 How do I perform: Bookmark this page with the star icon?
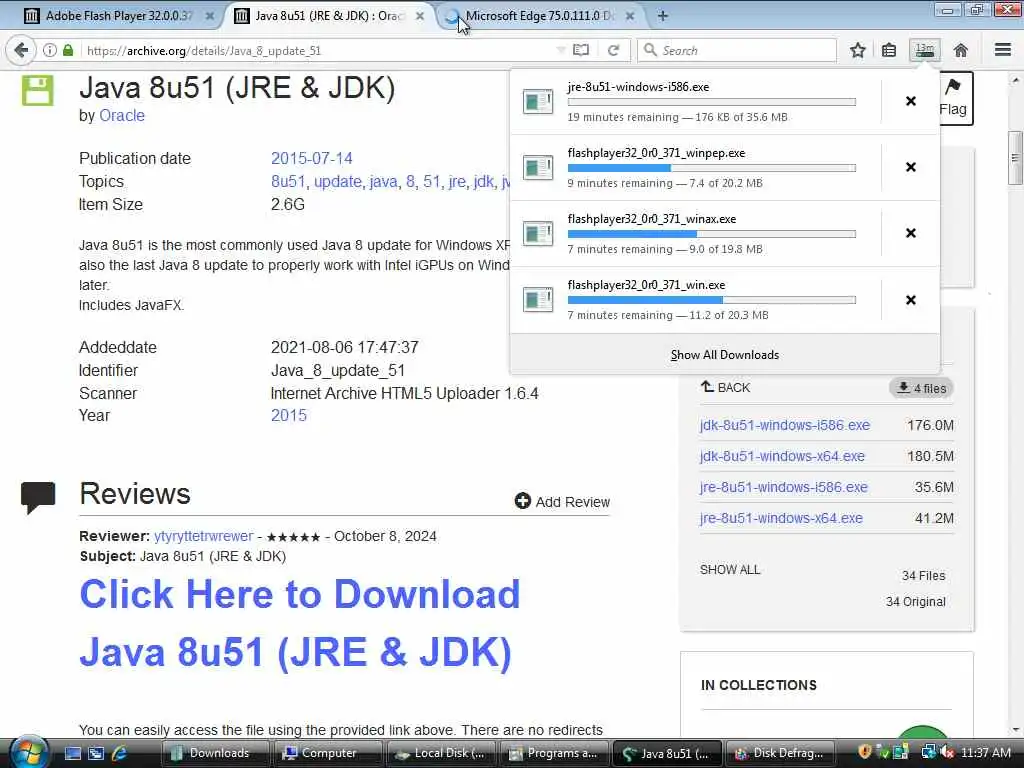(857, 50)
